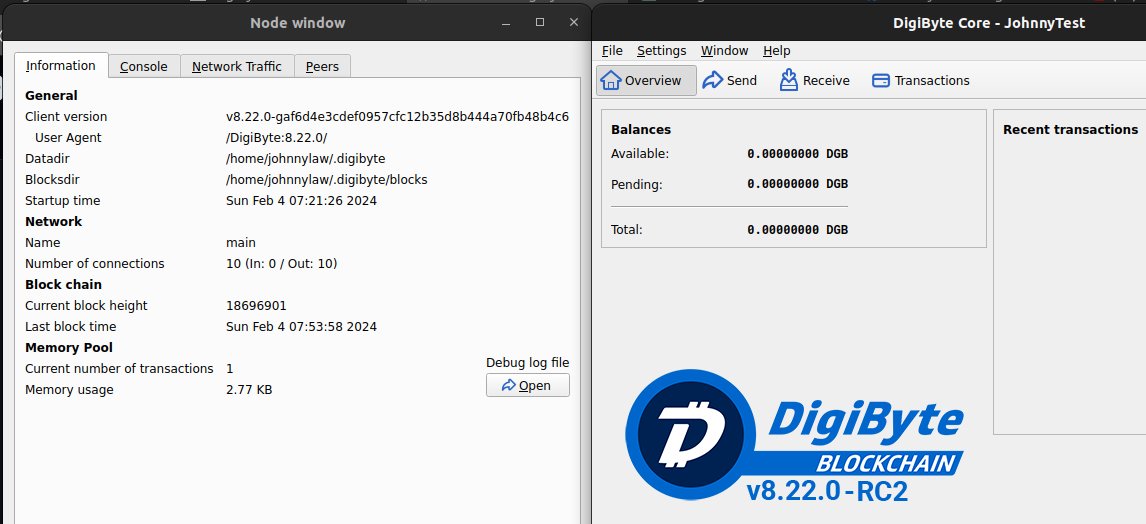
Task: Open the Overview page in DigiByte Core
Action: click(646, 80)
